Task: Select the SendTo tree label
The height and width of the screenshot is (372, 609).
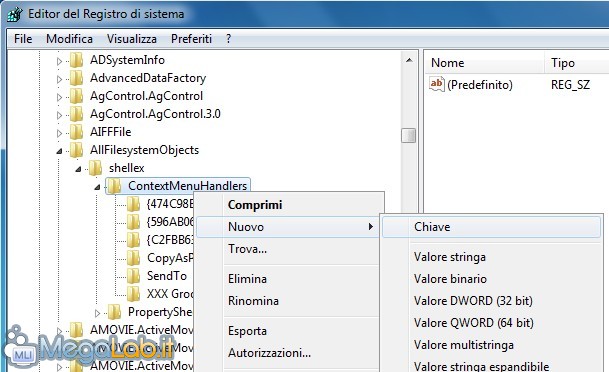Action: 167,276
